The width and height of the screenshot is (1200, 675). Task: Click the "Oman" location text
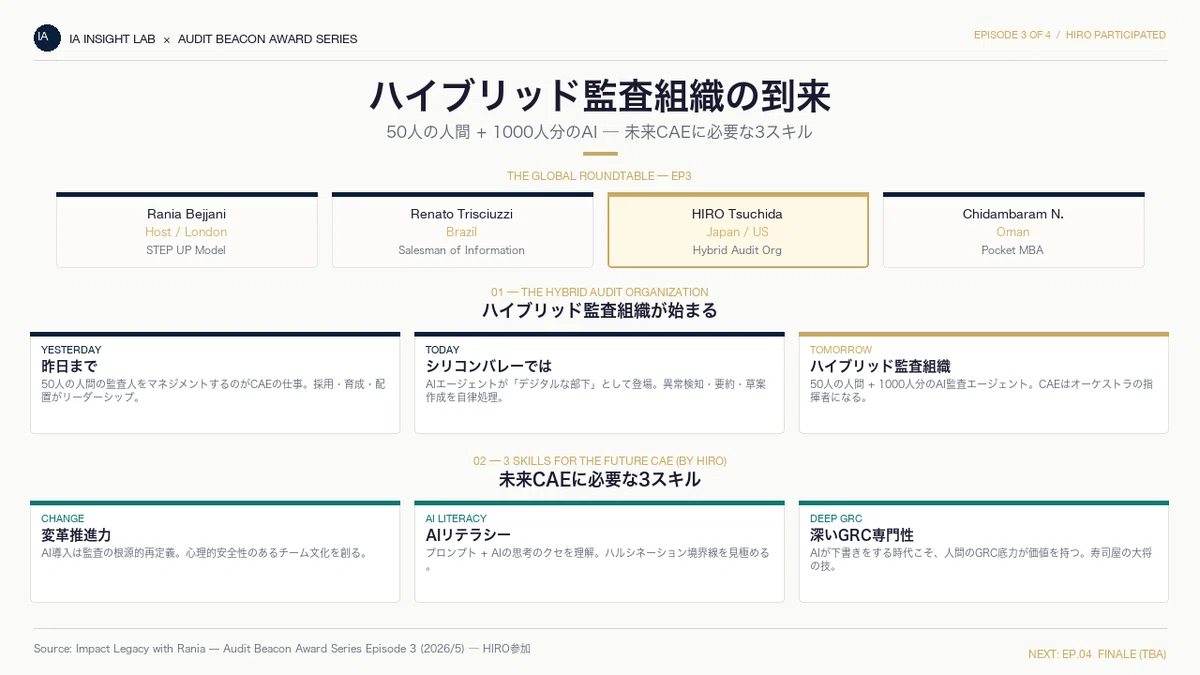click(x=1013, y=232)
